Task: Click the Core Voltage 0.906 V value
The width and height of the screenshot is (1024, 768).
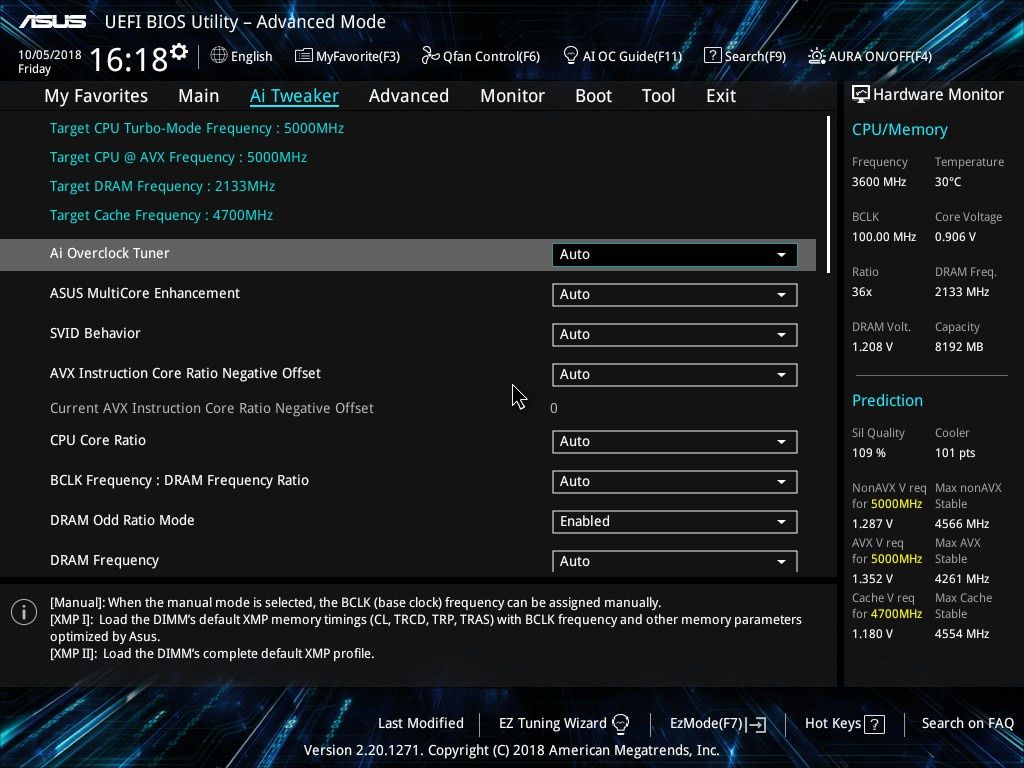Action: coord(955,237)
